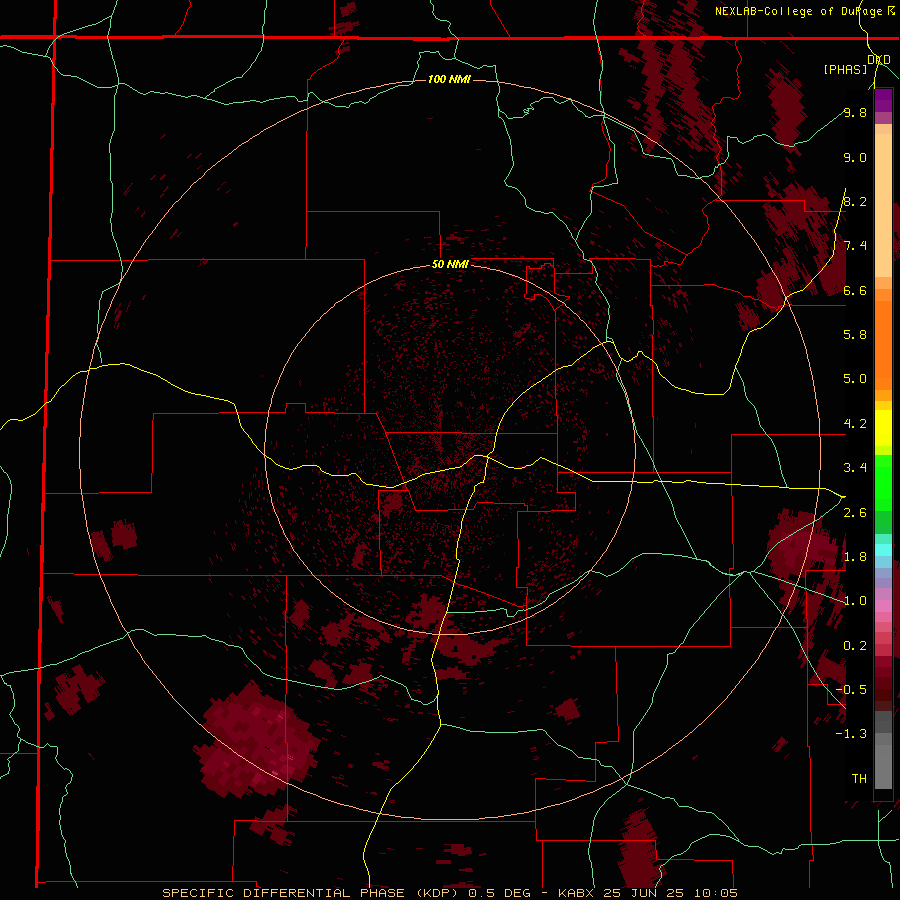Click the NEXLAB-College of DuPage credit text

click(799, 11)
